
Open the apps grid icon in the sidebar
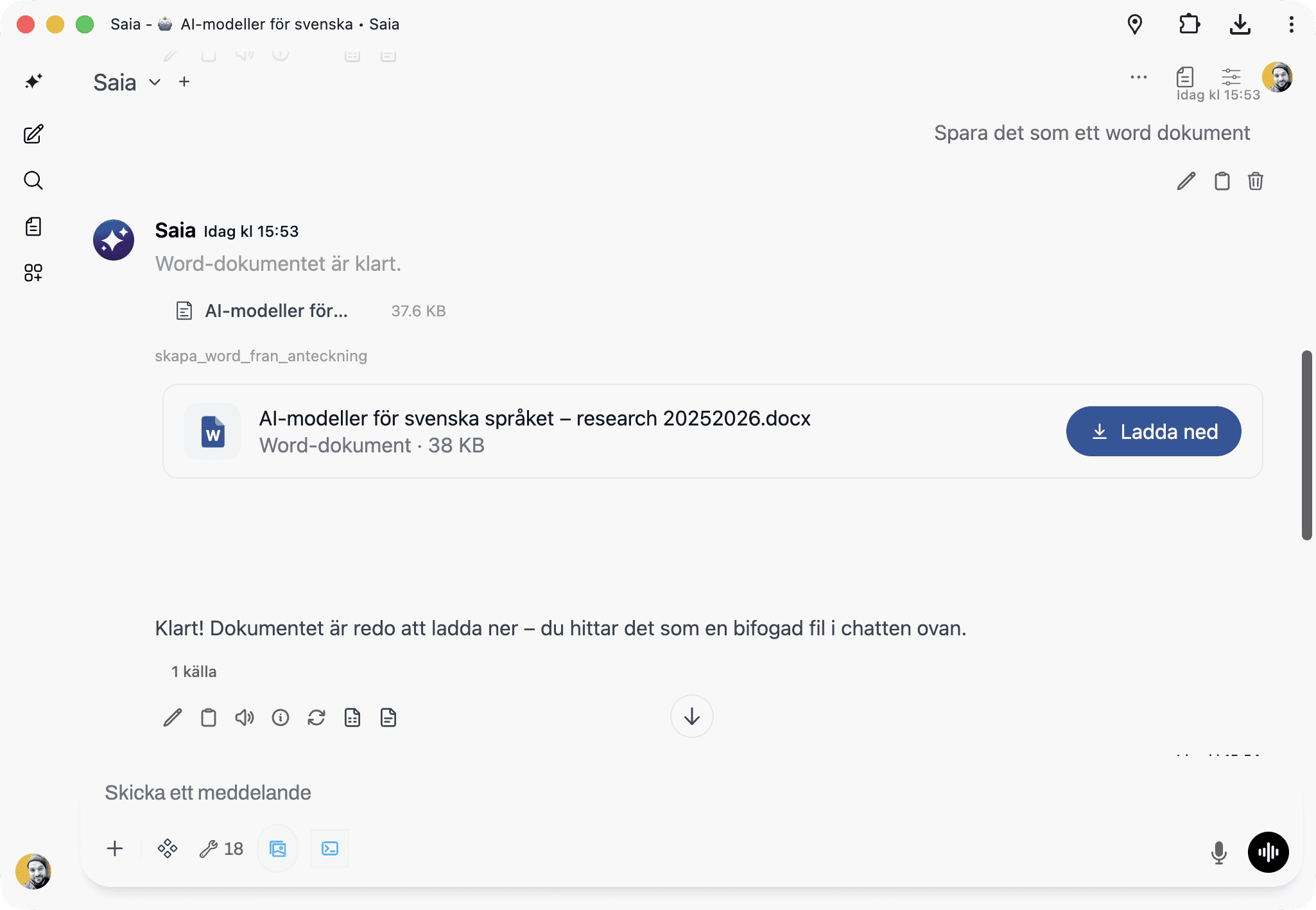(x=33, y=273)
